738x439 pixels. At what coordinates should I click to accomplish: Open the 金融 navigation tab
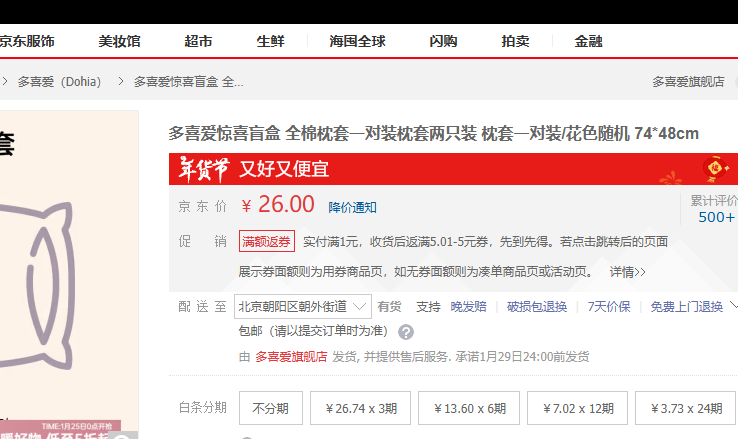click(588, 41)
